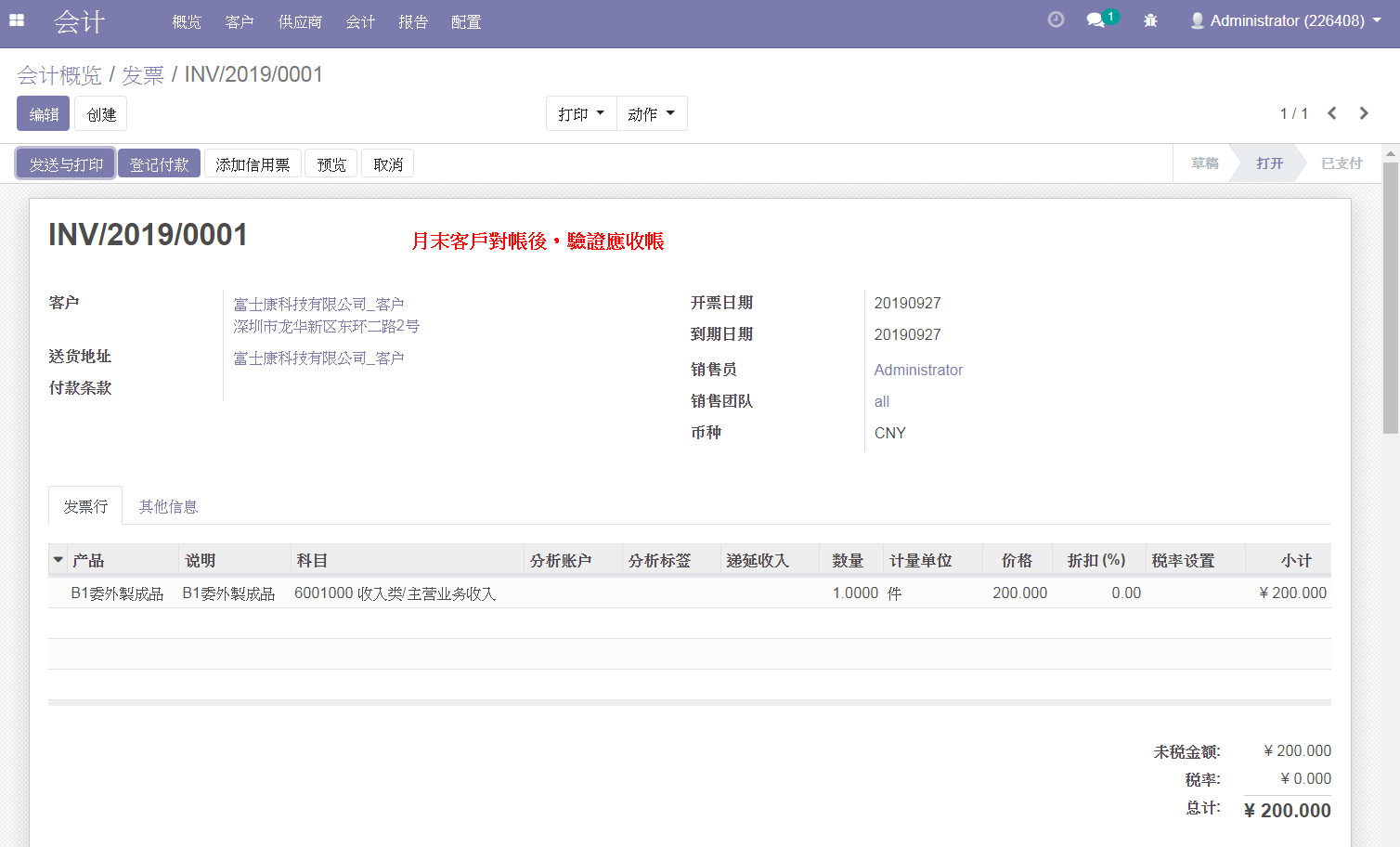The image size is (1400, 847).
Task: Click the 会计 app title
Action: click(80, 21)
